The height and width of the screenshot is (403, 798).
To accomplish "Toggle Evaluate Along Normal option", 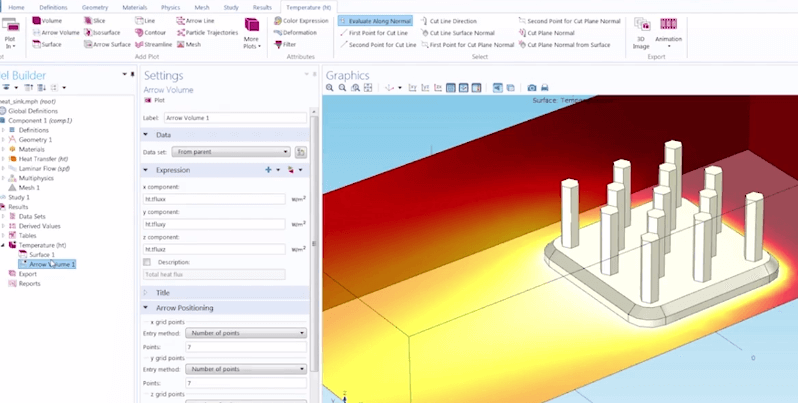I will point(373,20).
